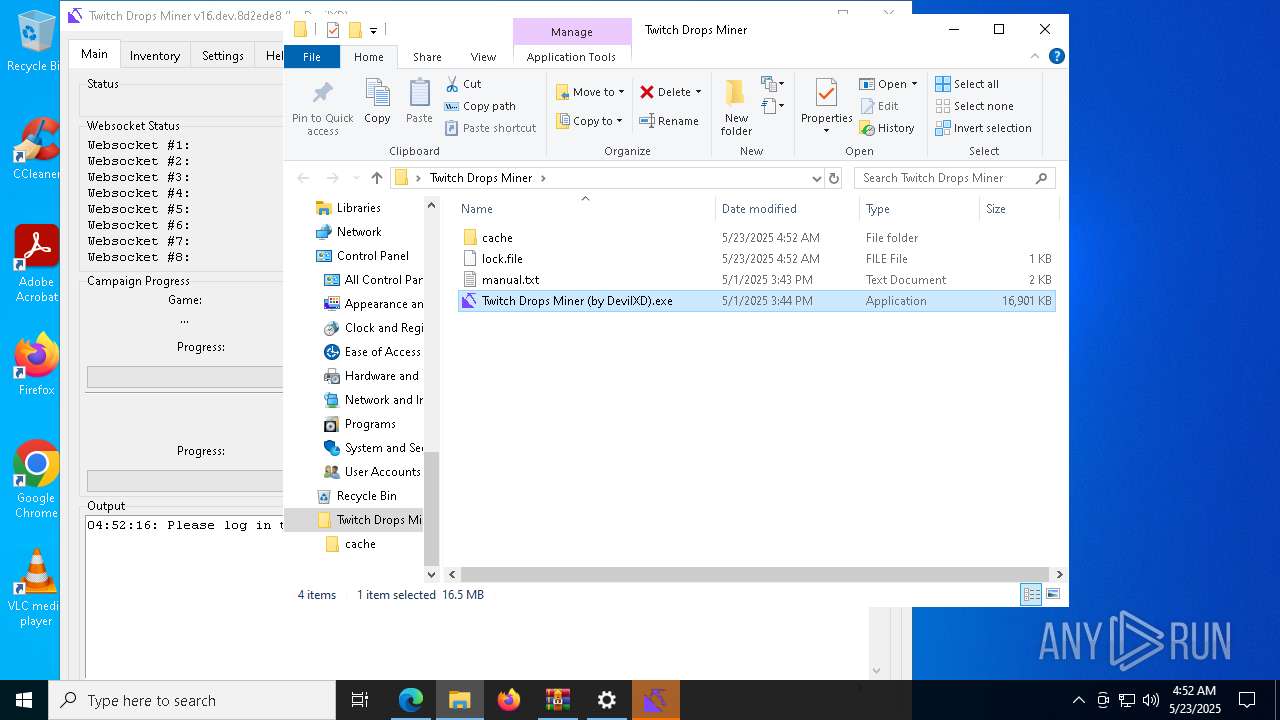Image resolution: width=1280 pixels, height=720 pixels.
Task: Click Invert selection
Action: (x=983, y=128)
